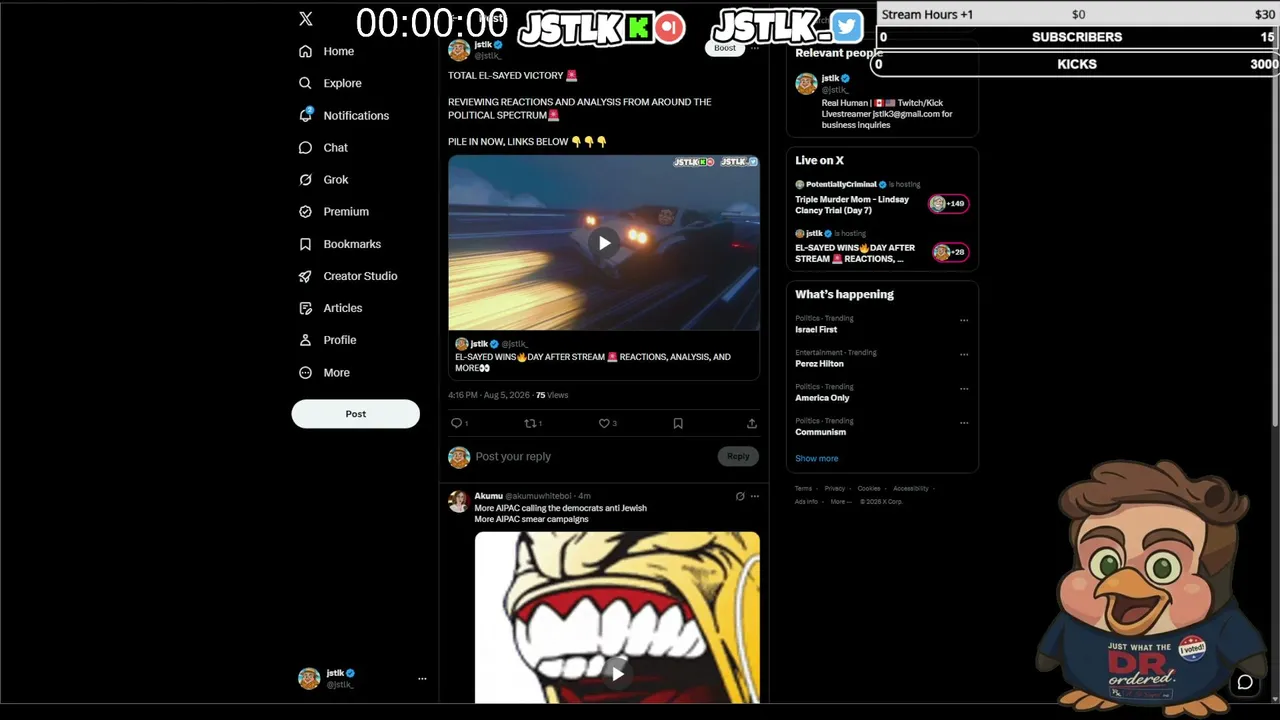Viewport: 1280px width, 720px height.
Task: Open the Profile person icon
Action: pyautogui.click(x=305, y=340)
